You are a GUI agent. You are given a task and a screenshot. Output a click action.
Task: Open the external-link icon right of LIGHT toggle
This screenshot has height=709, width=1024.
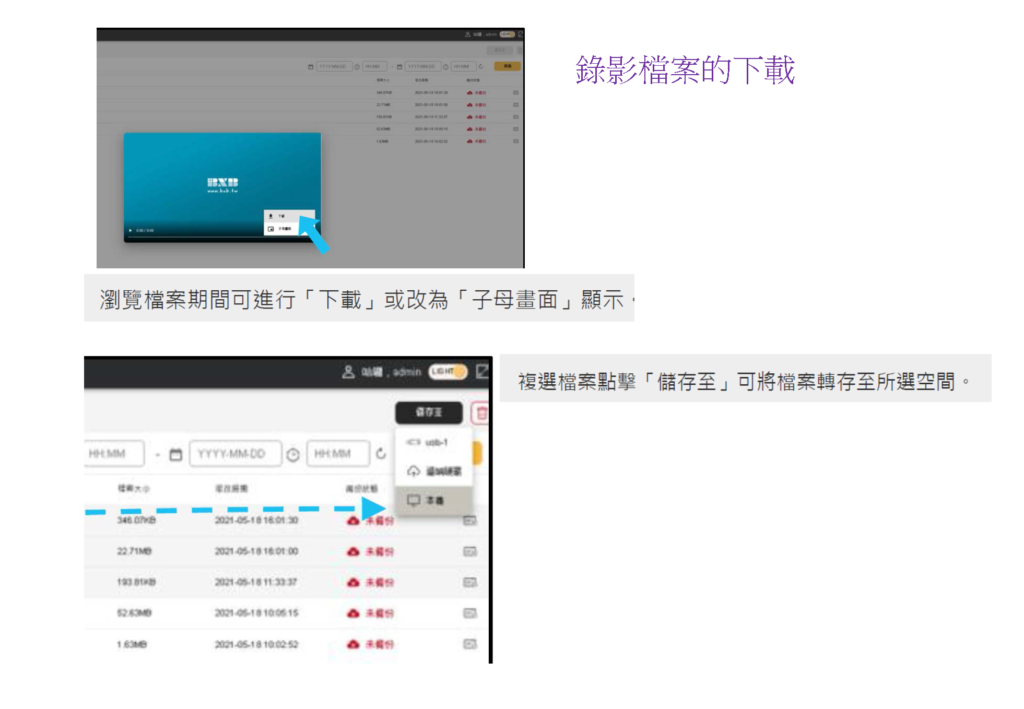[x=482, y=372]
